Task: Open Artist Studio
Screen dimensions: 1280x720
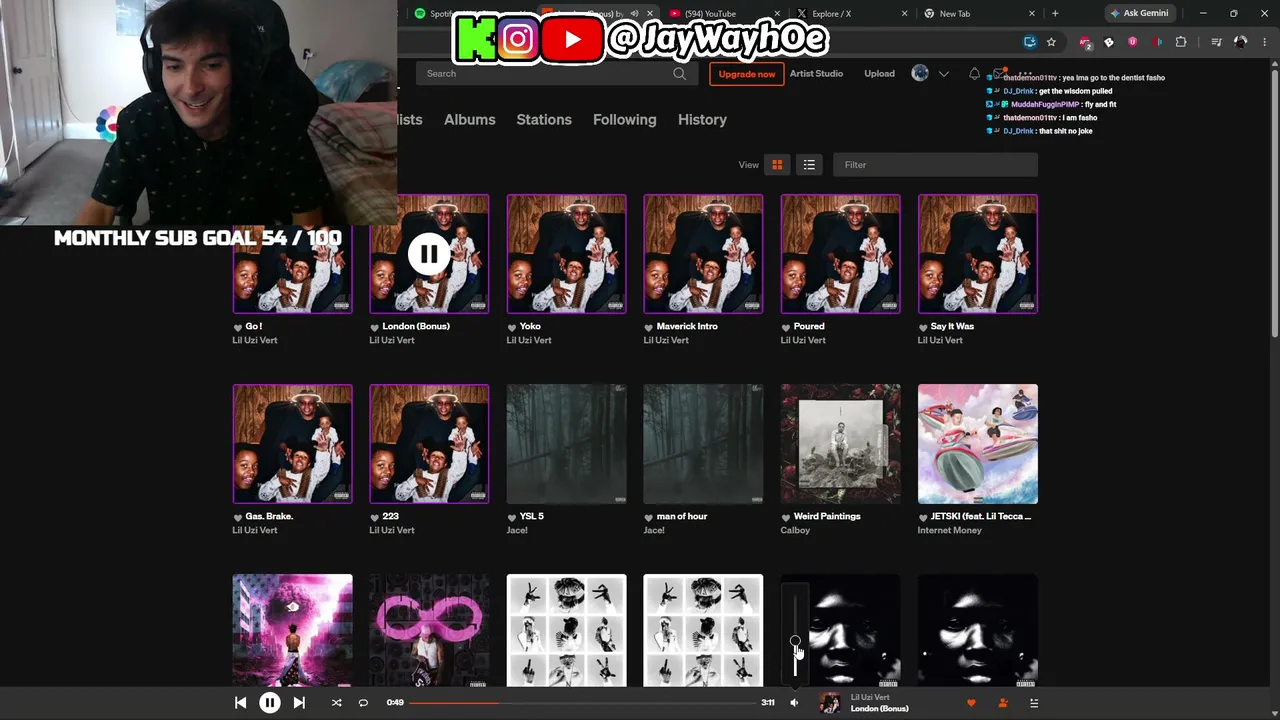Action: pyautogui.click(x=816, y=74)
